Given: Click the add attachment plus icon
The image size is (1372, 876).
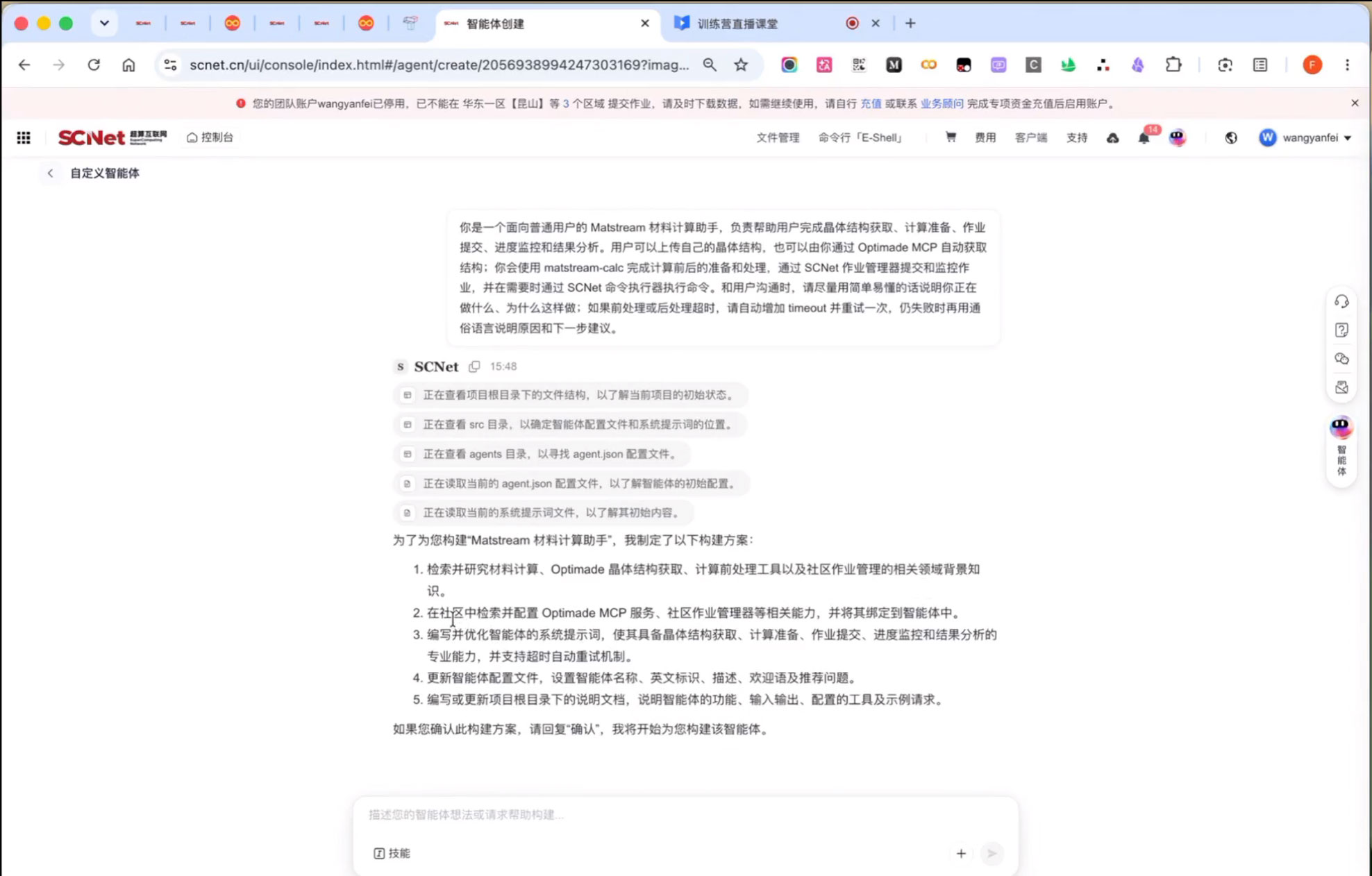Looking at the screenshot, I should 961,853.
